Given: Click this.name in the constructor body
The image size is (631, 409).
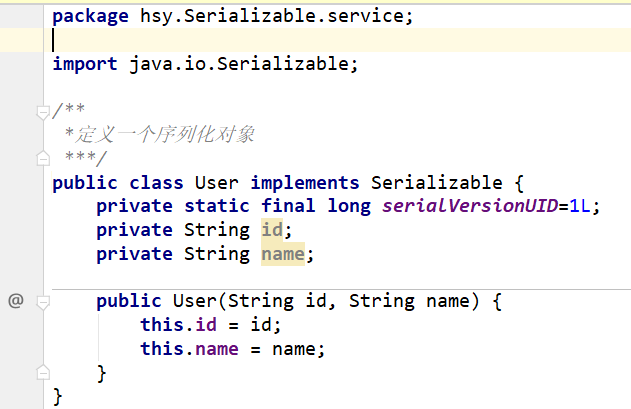Looking at the screenshot, I should pos(178,349).
